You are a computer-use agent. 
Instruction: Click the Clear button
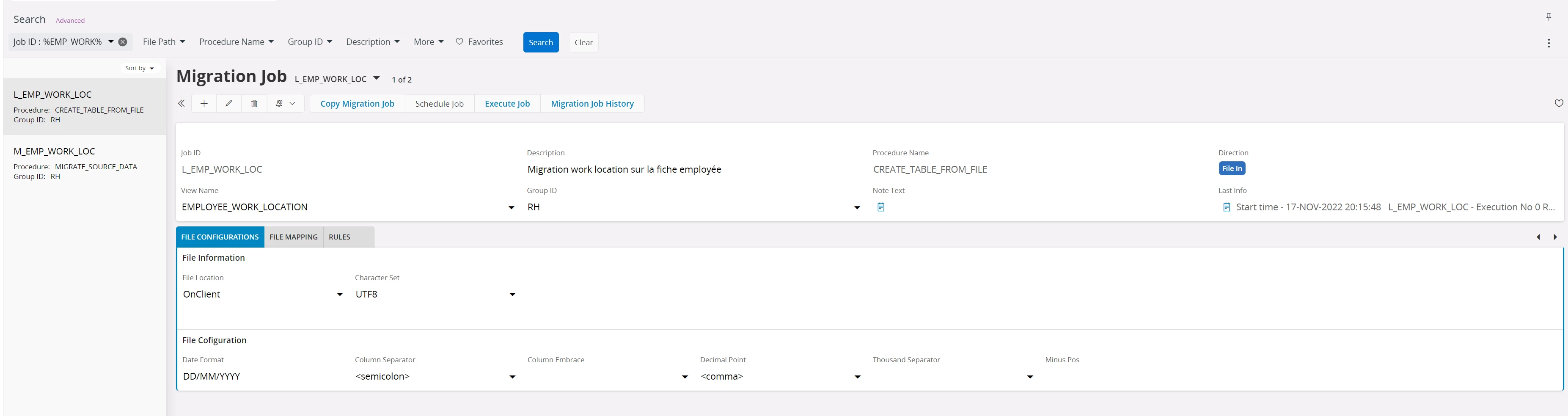(583, 42)
